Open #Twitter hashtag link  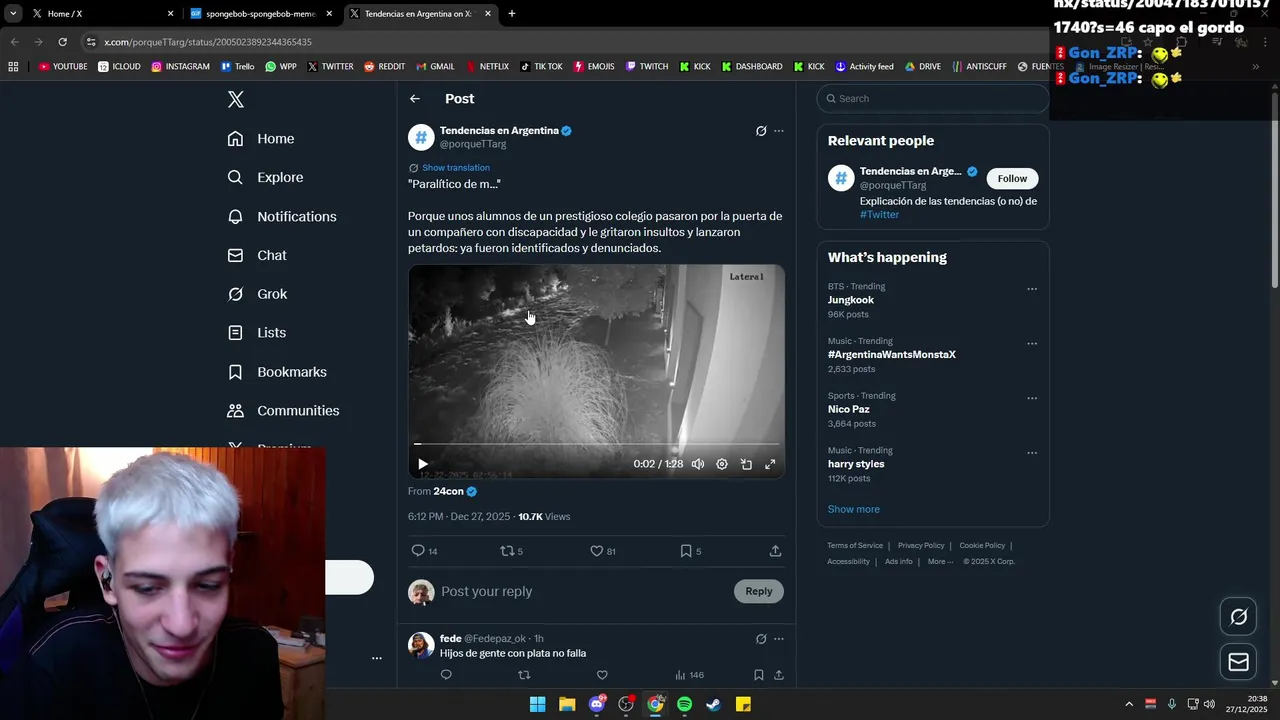pos(879,215)
